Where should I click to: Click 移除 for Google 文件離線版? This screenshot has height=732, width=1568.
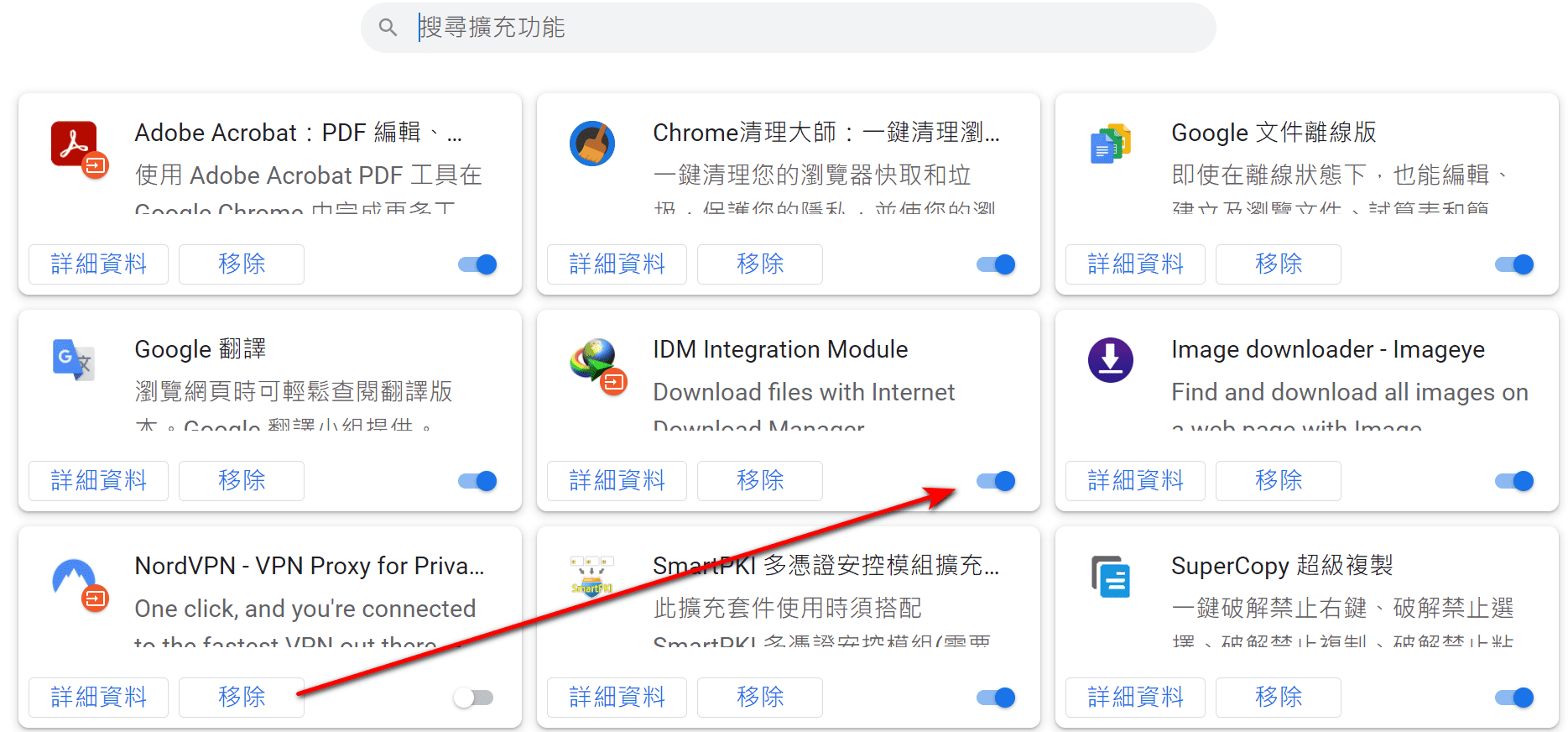pos(1279,264)
